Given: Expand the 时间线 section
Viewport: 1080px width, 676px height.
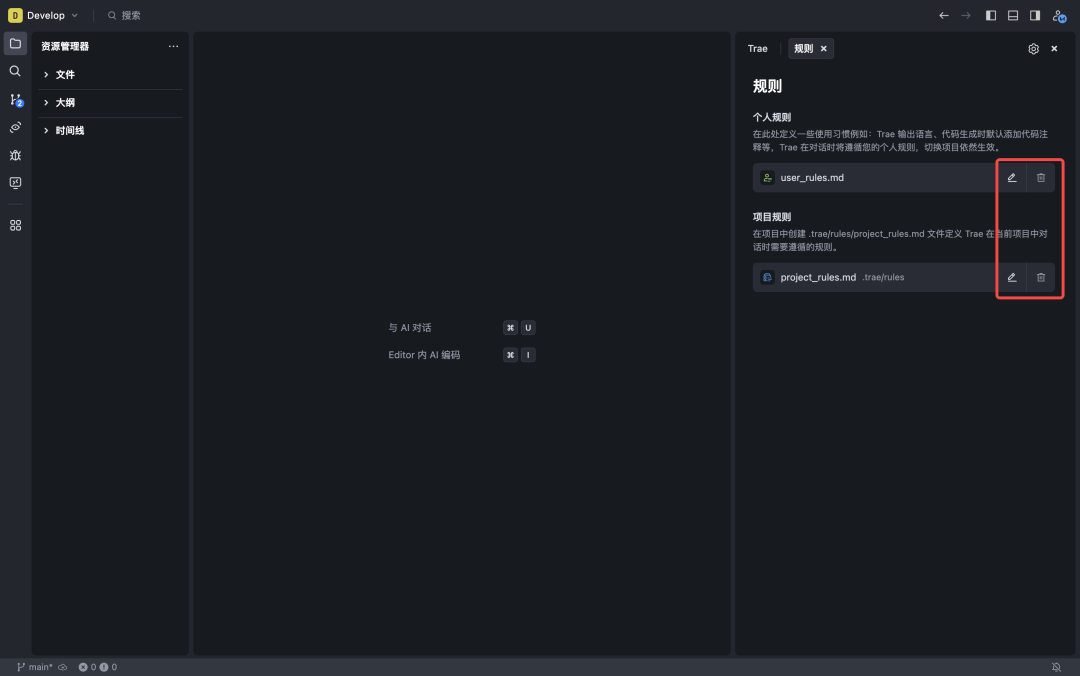Looking at the screenshot, I should (110, 130).
